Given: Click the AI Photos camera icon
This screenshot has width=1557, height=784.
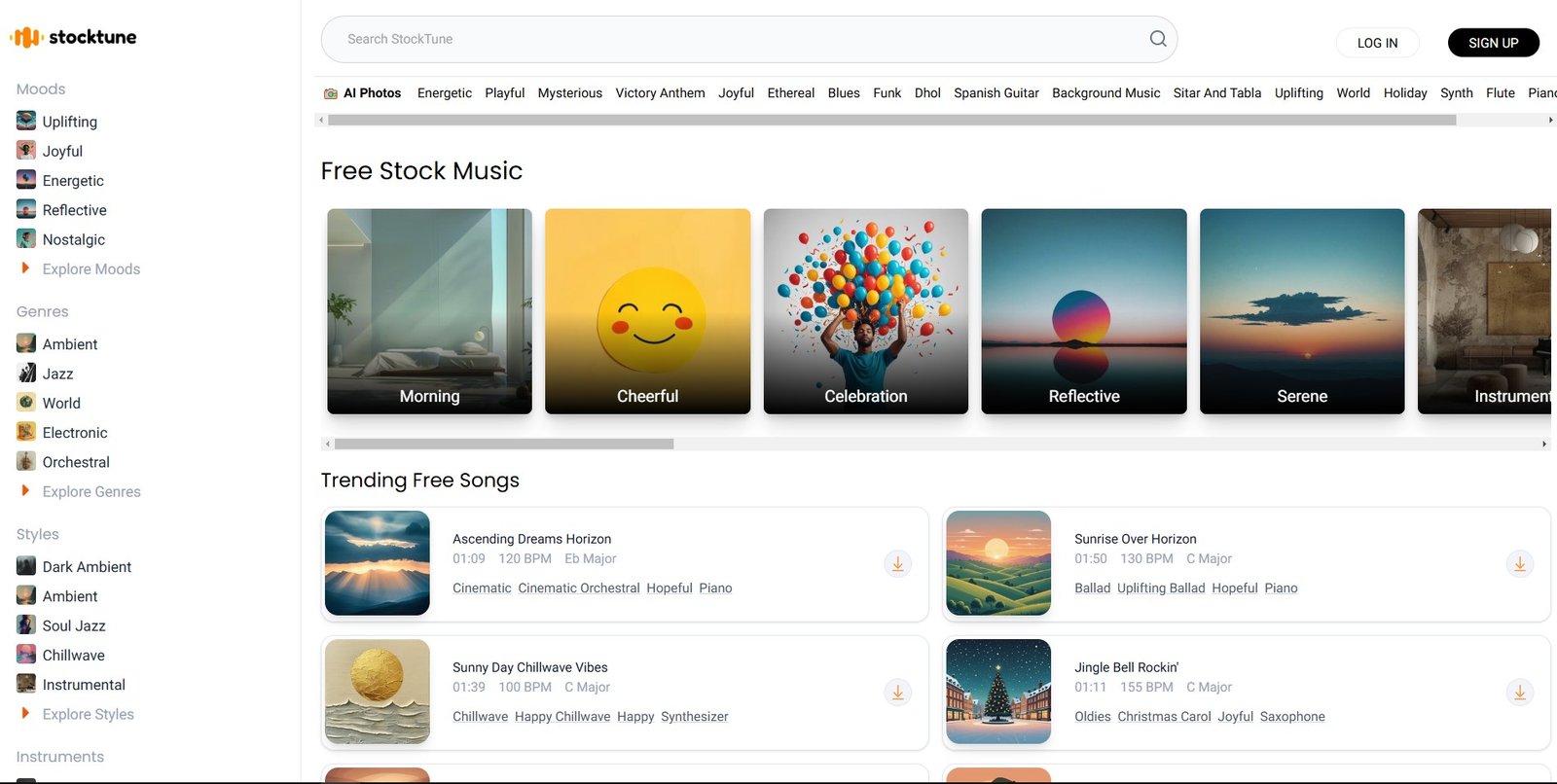Looking at the screenshot, I should pyautogui.click(x=331, y=93).
